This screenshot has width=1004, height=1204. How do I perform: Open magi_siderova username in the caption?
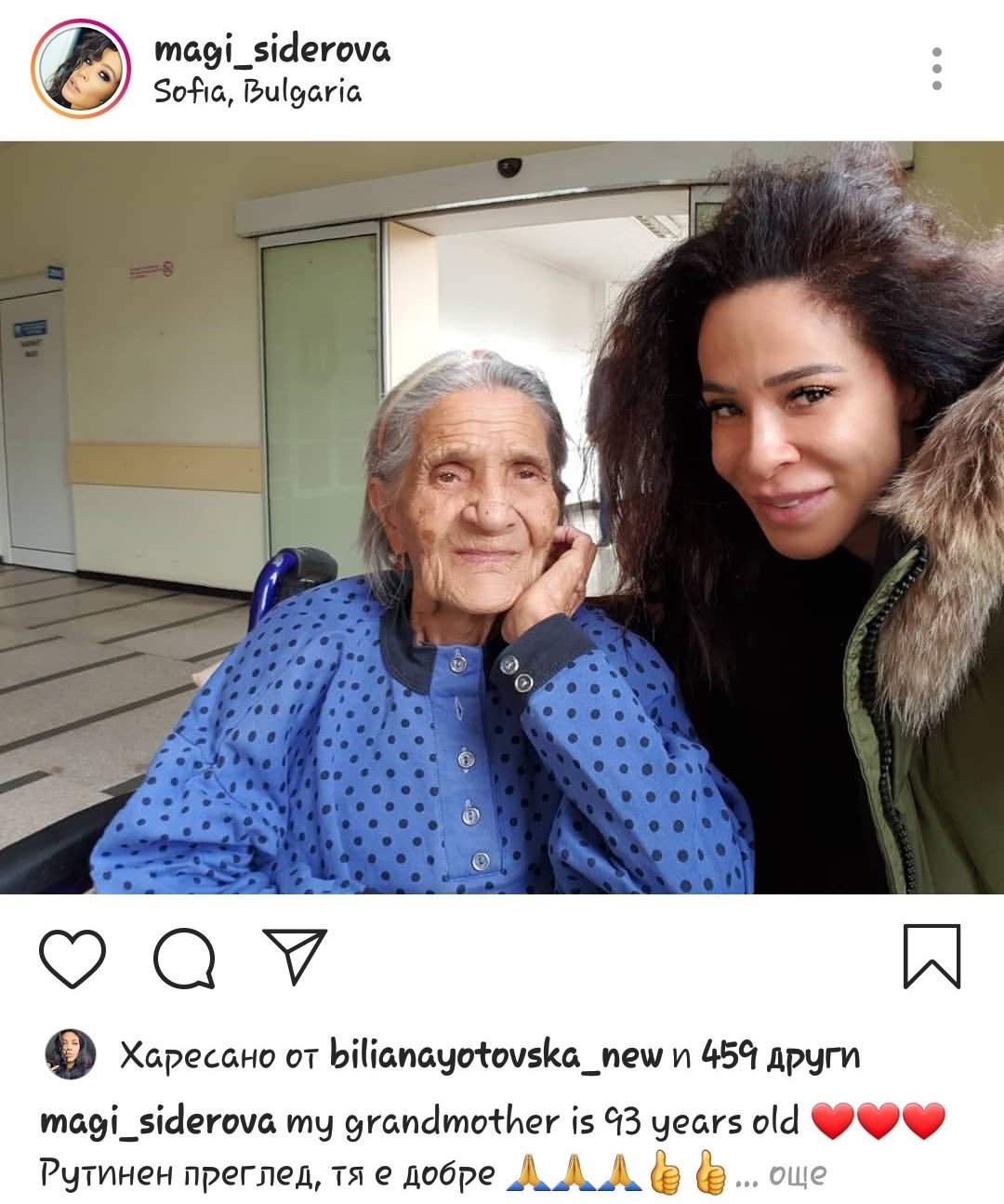(158, 1121)
